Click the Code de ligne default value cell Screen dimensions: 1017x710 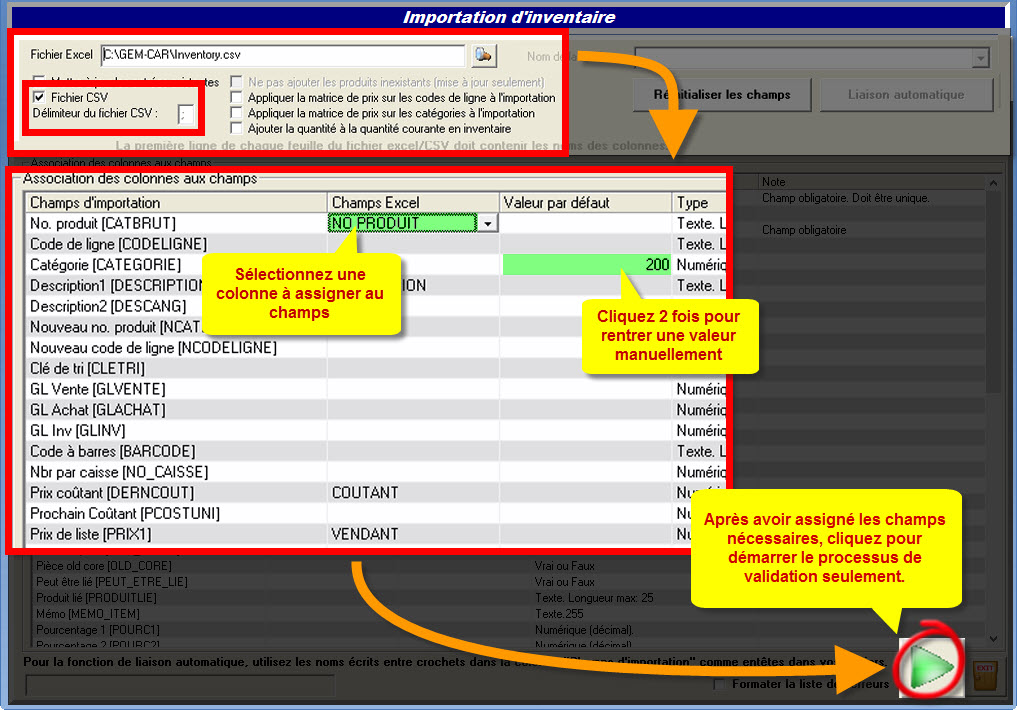pyautogui.click(x=586, y=244)
